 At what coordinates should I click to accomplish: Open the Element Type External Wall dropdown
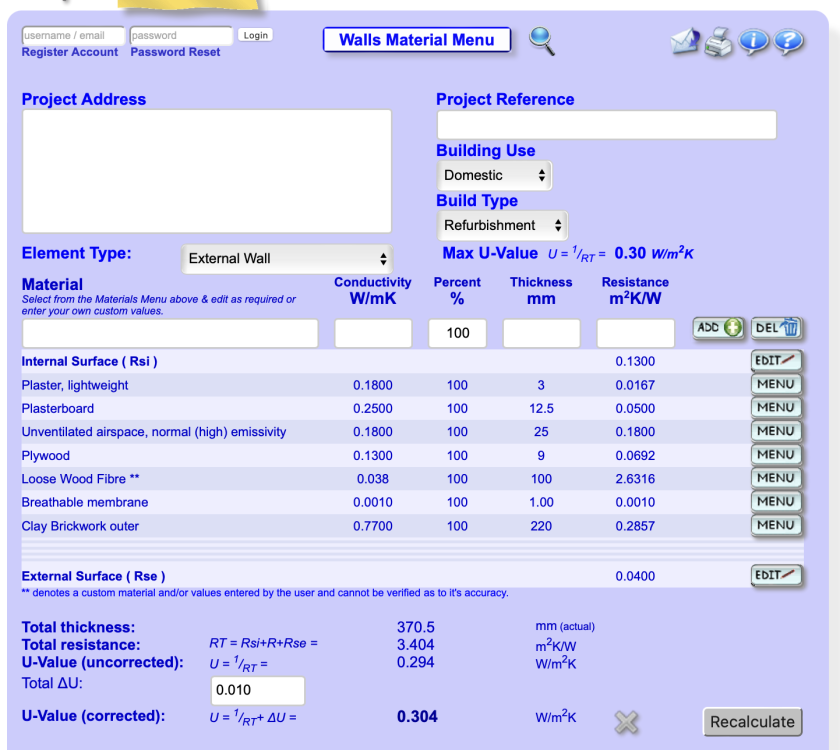pyautogui.click(x=287, y=259)
